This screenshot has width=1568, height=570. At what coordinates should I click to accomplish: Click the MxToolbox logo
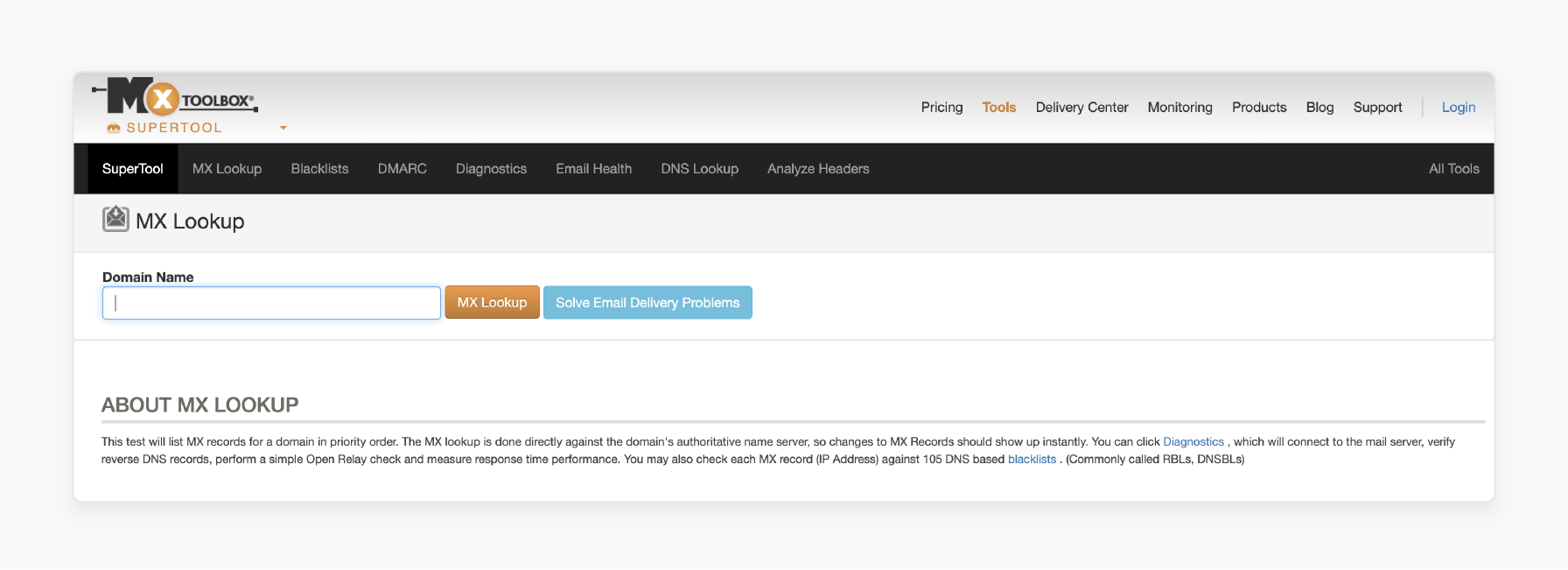click(x=175, y=97)
